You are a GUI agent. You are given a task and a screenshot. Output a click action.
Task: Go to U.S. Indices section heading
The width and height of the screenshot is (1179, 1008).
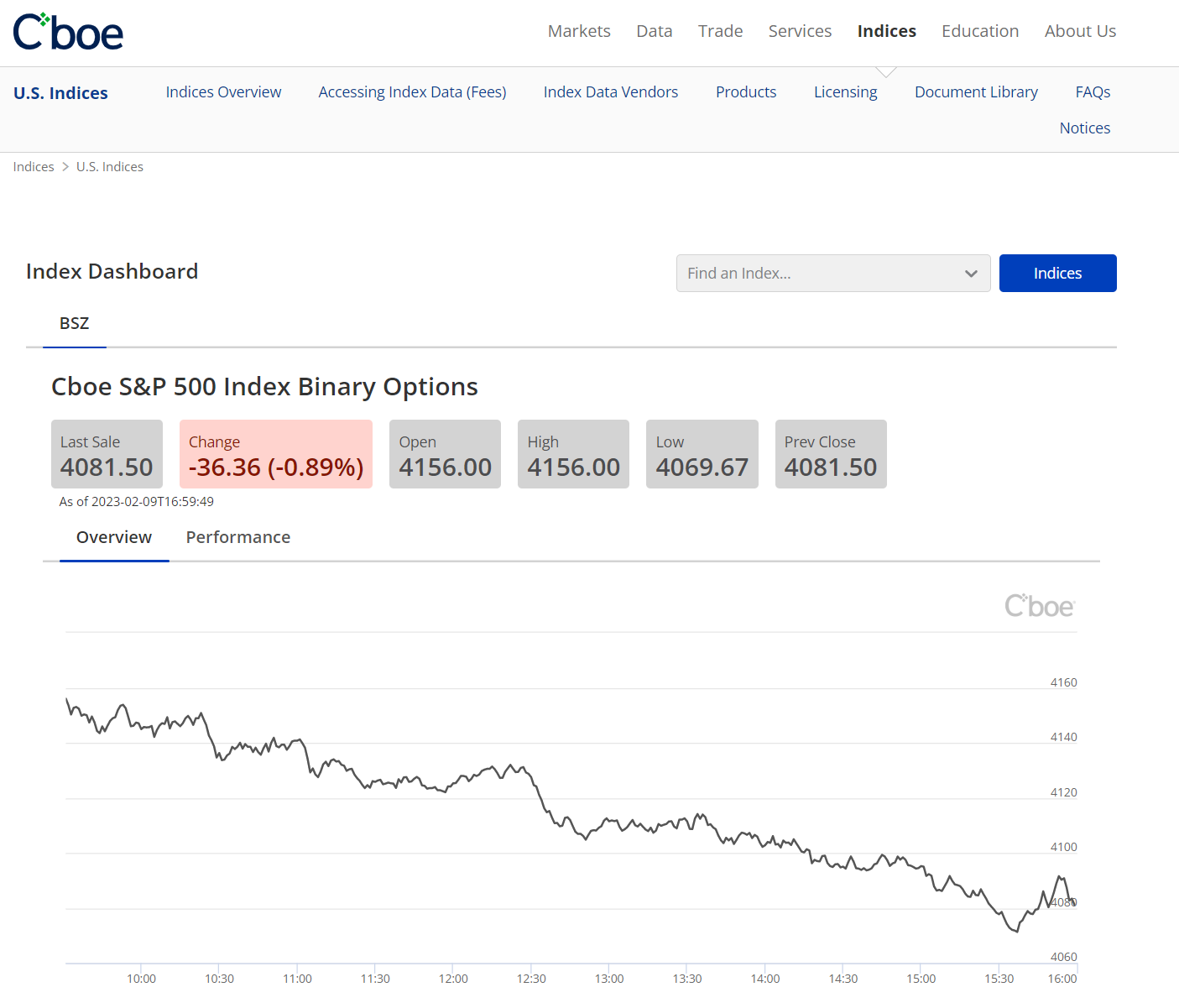tap(60, 93)
